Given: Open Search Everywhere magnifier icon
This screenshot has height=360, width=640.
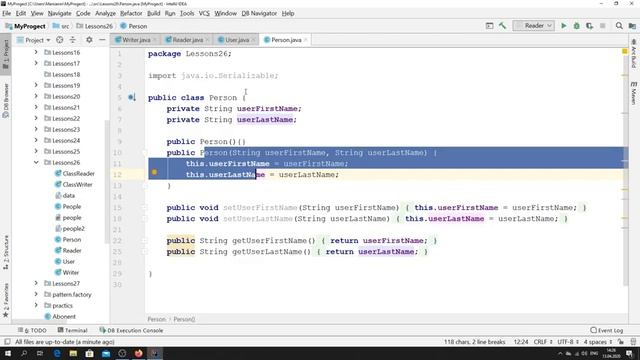Looking at the screenshot, I should (619, 26).
